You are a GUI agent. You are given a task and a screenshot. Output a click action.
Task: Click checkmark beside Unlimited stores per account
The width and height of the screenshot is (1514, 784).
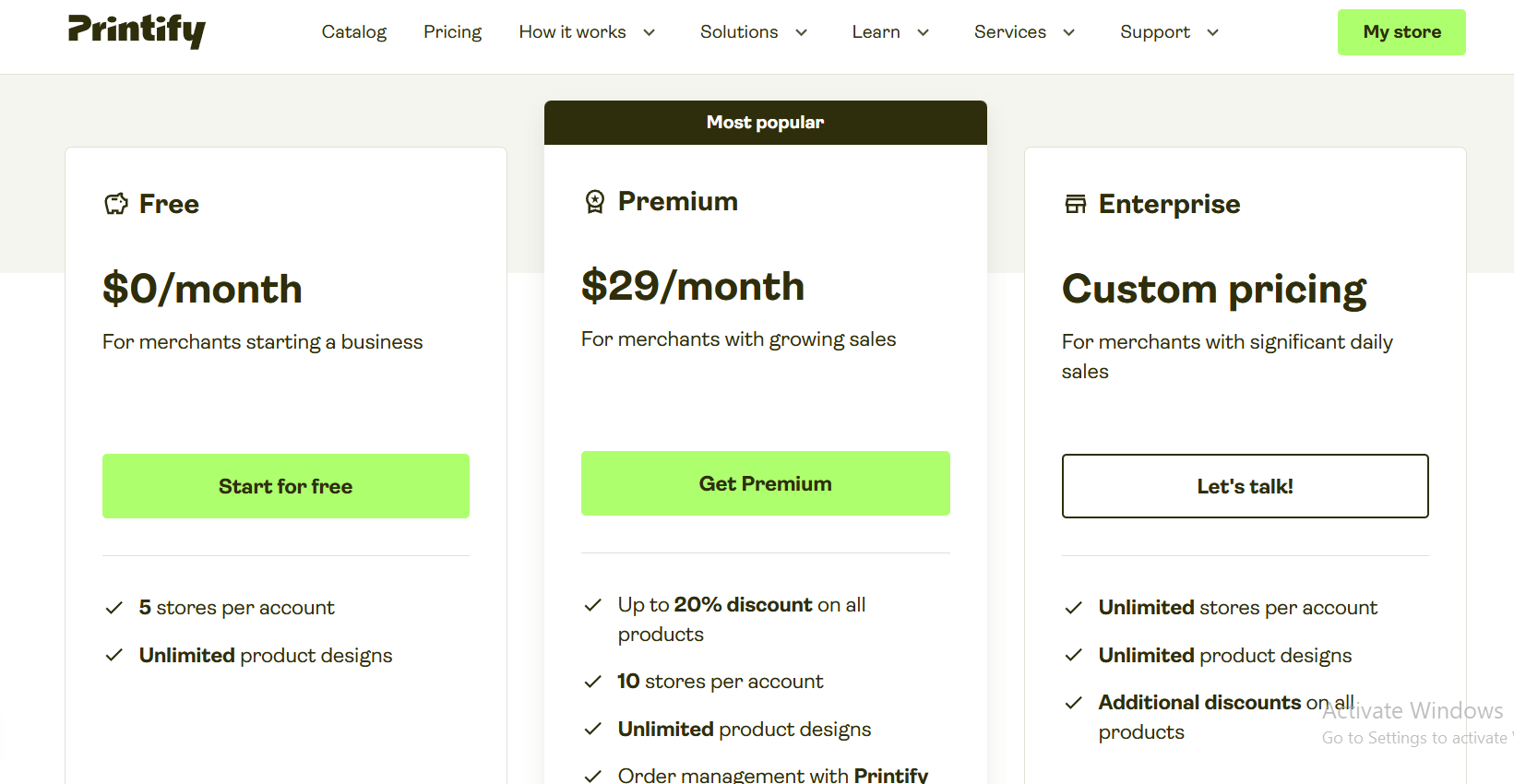pos(1074,608)
